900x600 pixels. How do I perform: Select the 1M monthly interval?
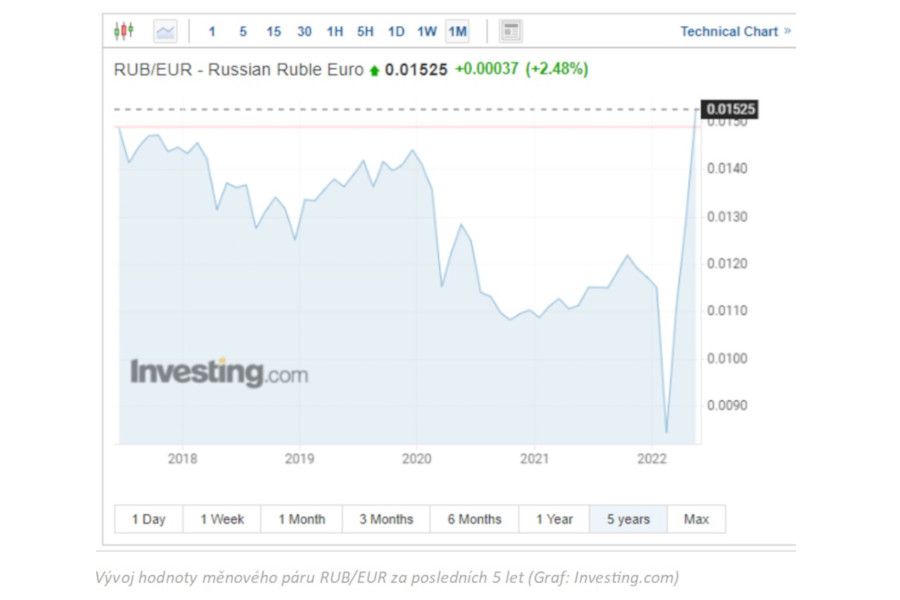[x=457, y=31]
